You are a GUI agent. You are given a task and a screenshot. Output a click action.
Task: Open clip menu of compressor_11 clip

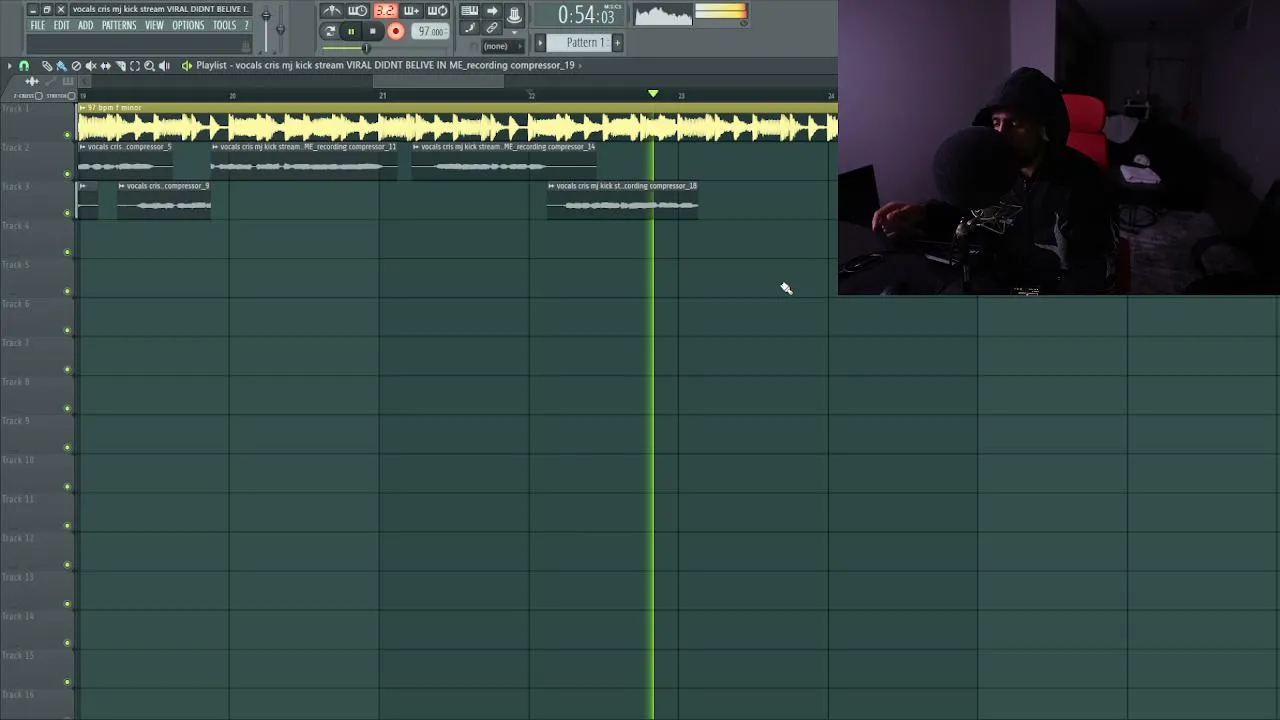pyautogui.click(x=215, y=147)
